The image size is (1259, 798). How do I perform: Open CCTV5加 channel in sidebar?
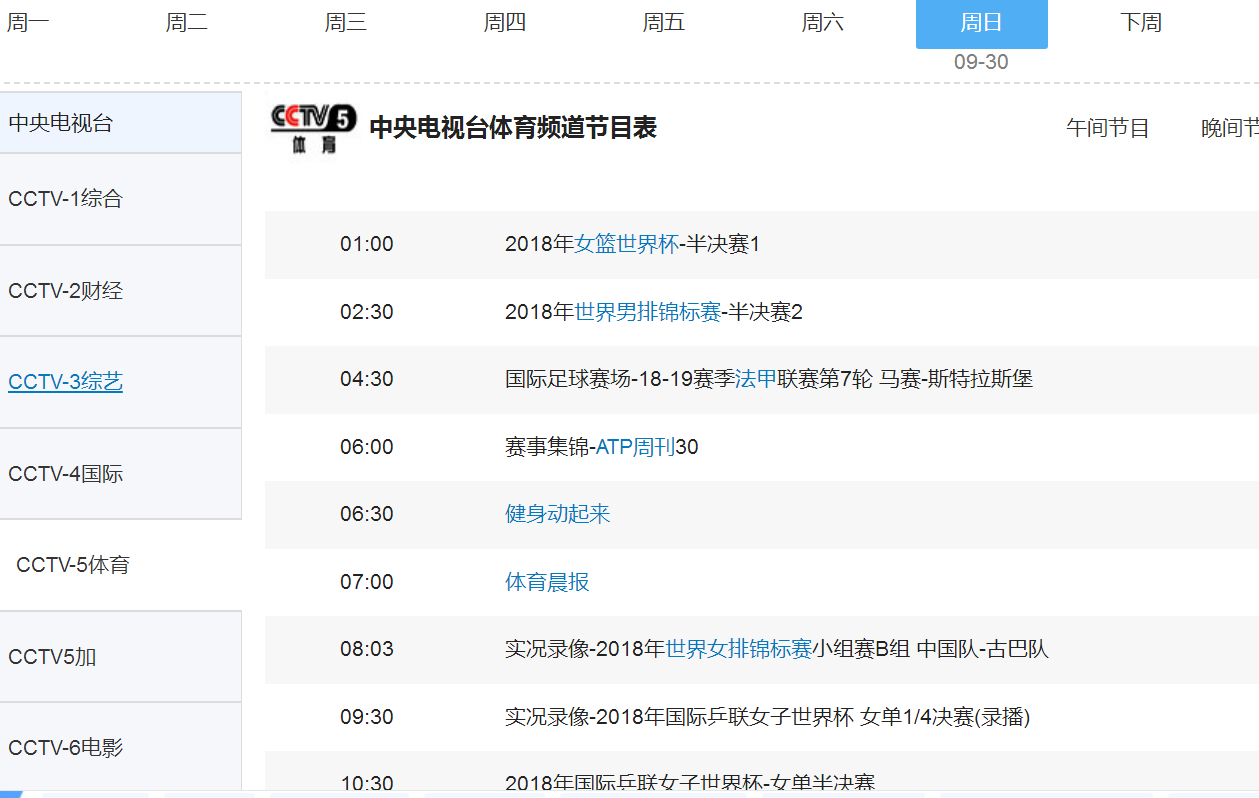click(121, 657)
